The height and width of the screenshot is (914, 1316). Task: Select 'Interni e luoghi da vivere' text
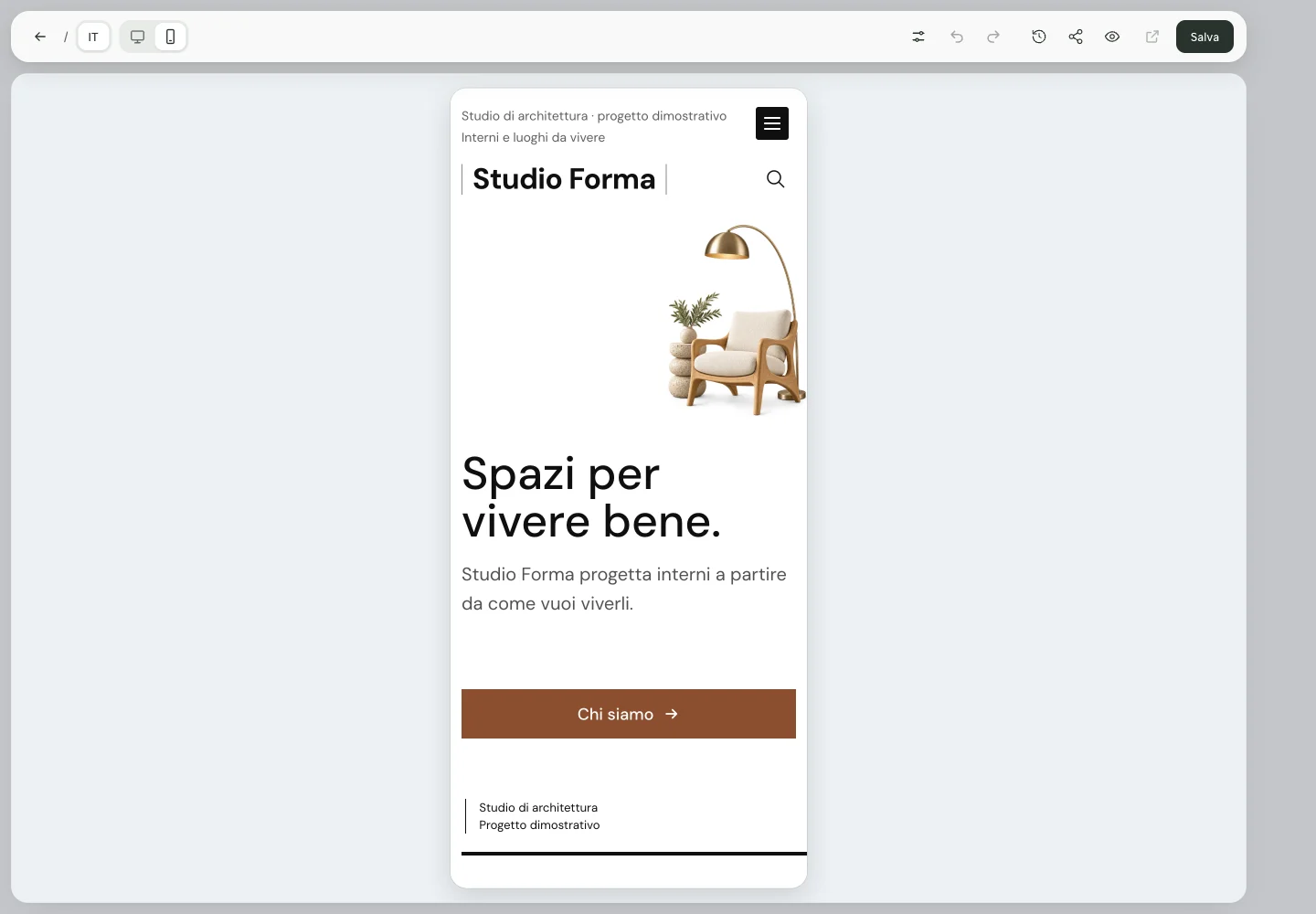point(533,138)
